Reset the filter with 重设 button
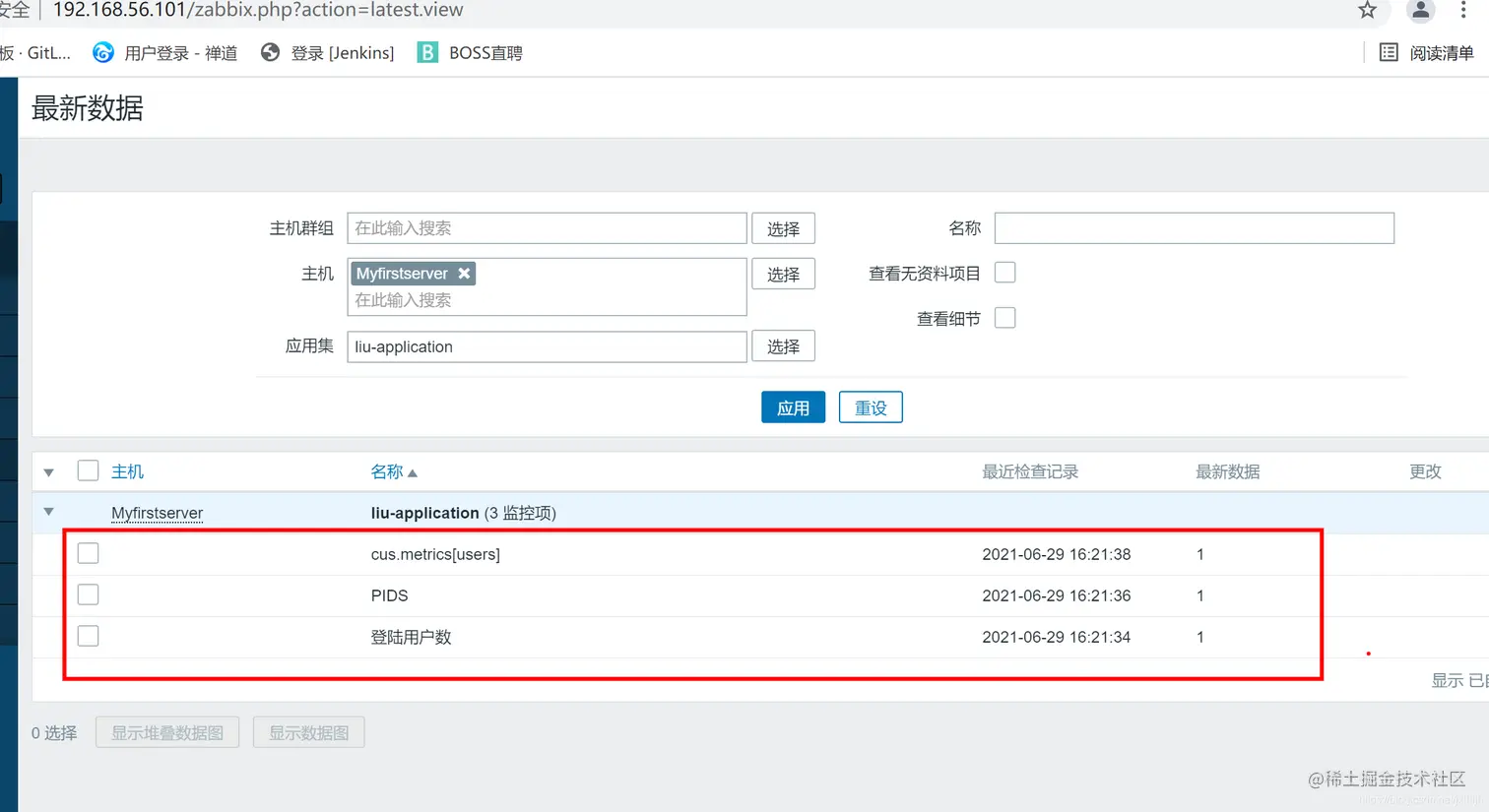The width and height of the screenshot is (1489, 812). pos(871,407)
